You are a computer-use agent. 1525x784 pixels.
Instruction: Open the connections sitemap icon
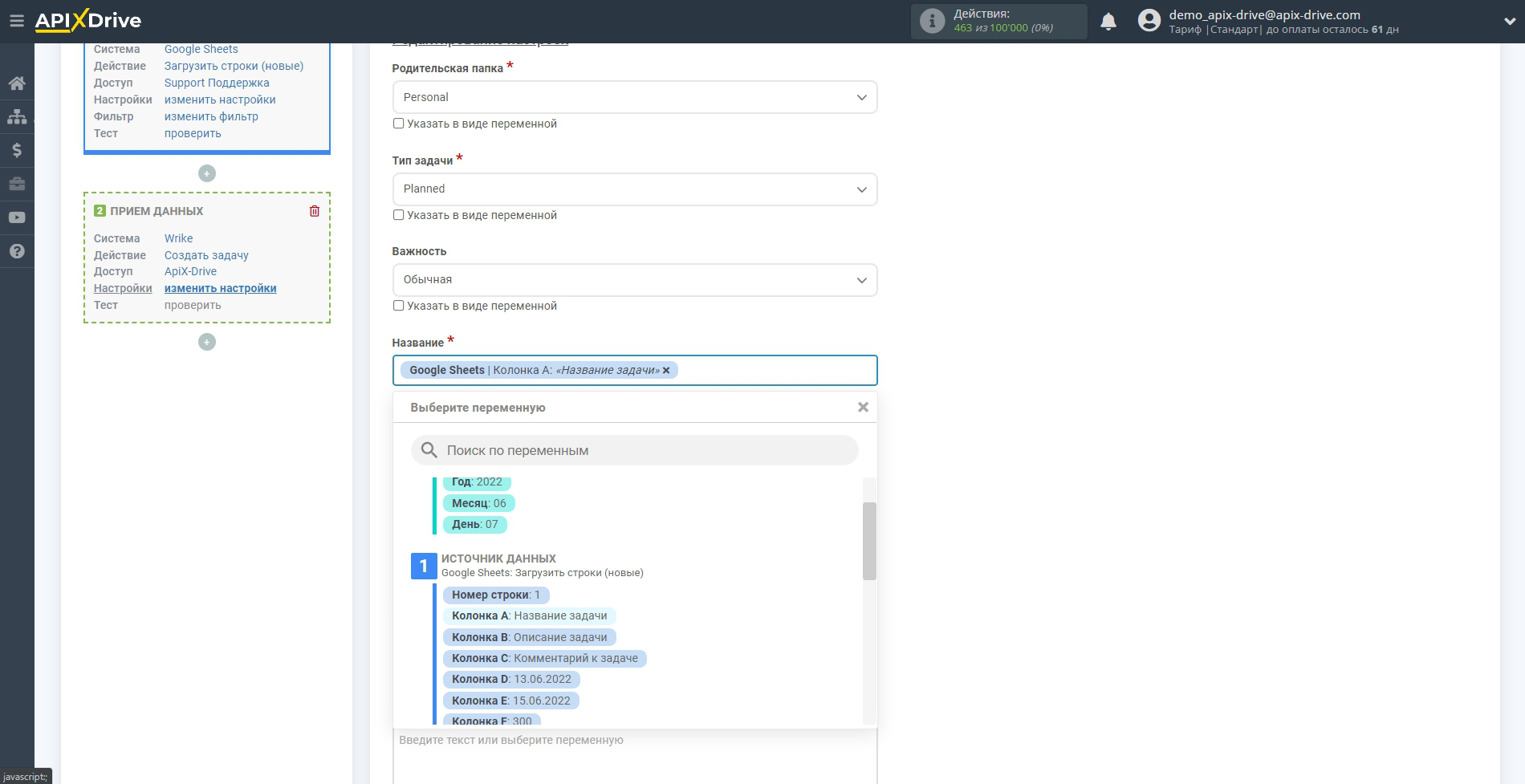(x=17, y=117)
